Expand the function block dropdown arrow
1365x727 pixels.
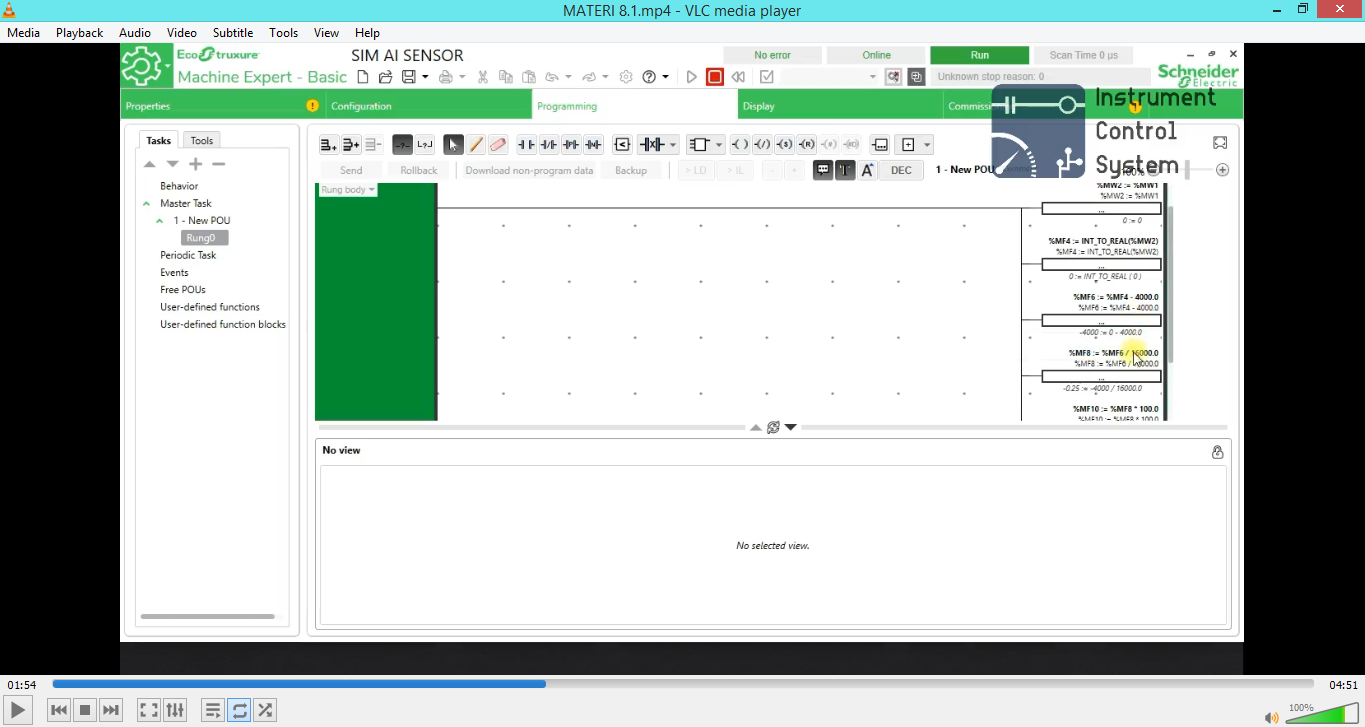coord(719,145)
